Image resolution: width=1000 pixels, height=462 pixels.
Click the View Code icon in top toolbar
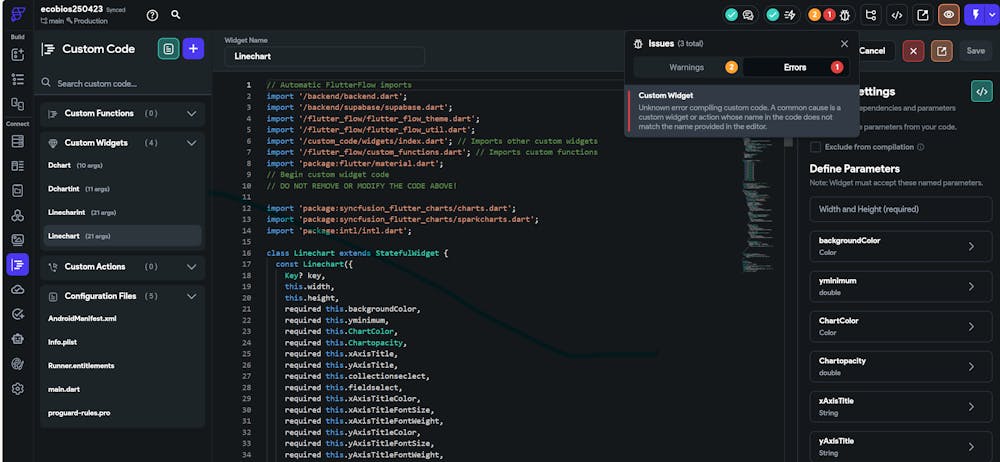click(897, 15)
